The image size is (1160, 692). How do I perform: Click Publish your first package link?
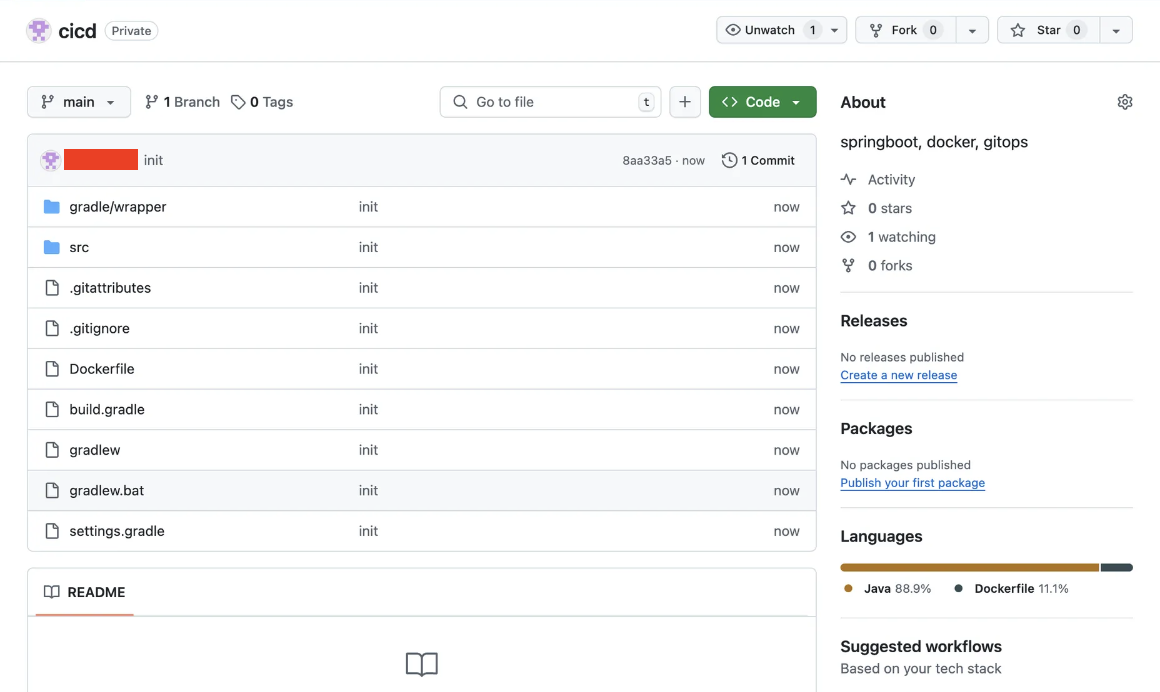coord(913,483)
